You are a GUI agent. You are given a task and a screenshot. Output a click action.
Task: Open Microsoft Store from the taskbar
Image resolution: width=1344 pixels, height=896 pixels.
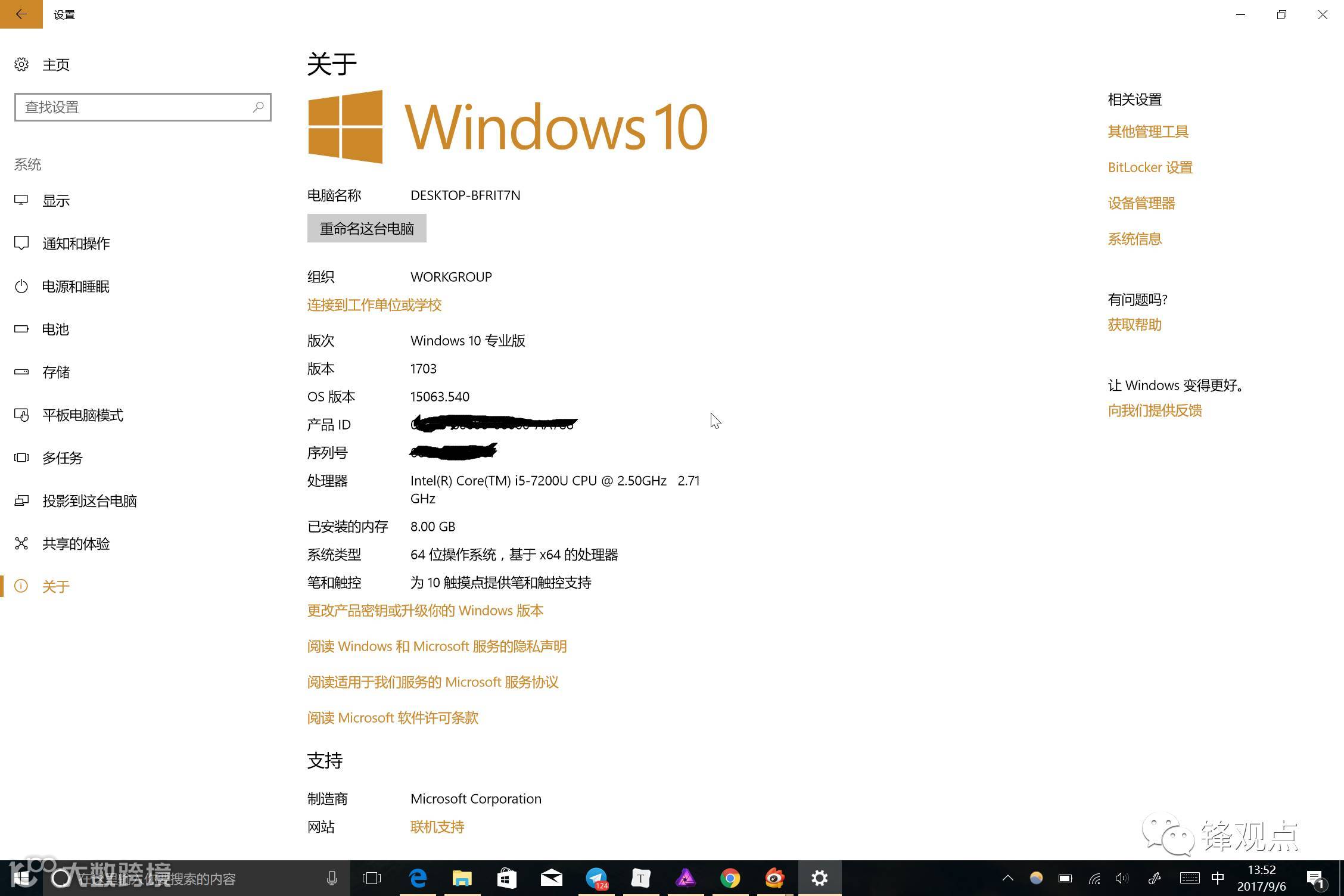click(506, 878)
